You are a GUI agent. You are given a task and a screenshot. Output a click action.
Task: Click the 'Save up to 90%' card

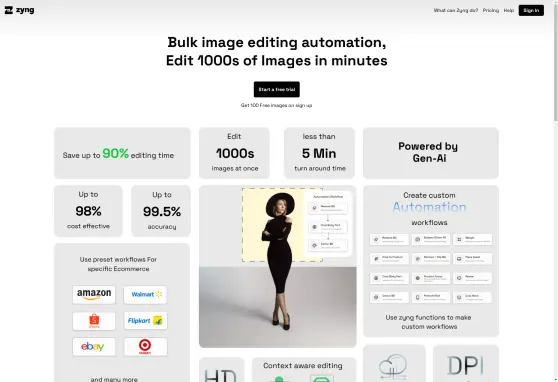pyautogui.click(x=122, y=153)
